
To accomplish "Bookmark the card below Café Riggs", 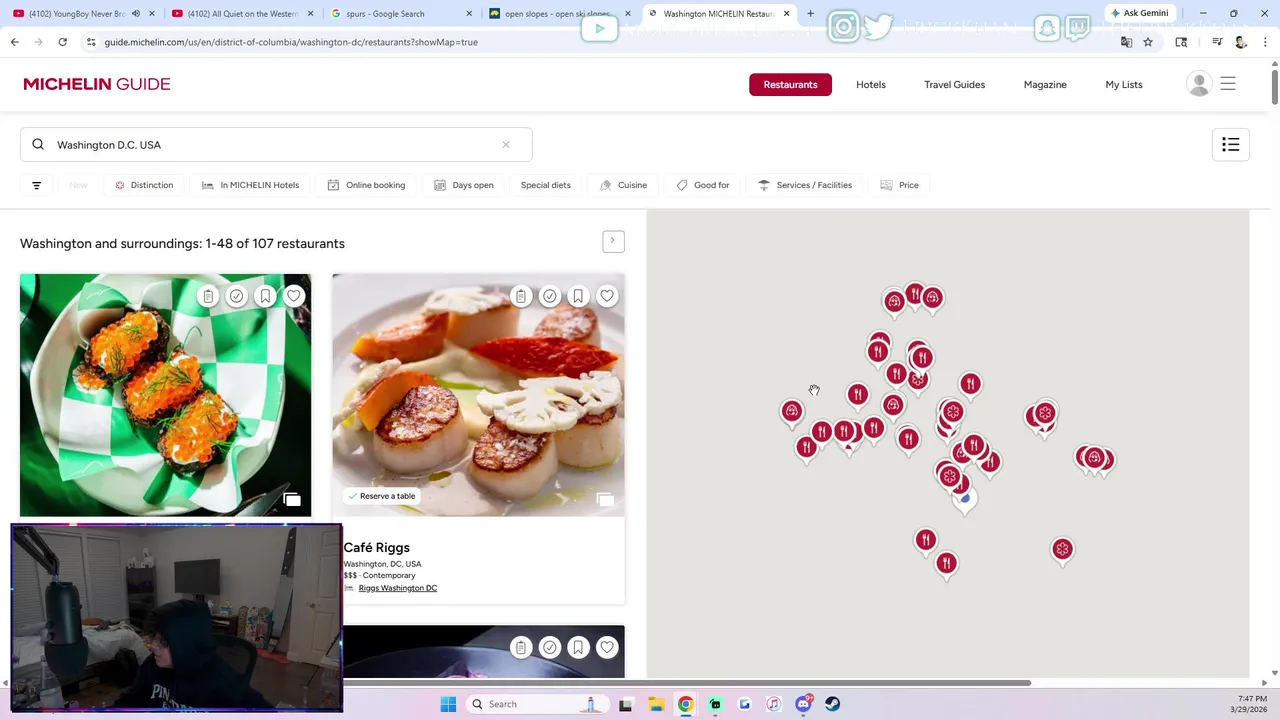I will (578, 648).
